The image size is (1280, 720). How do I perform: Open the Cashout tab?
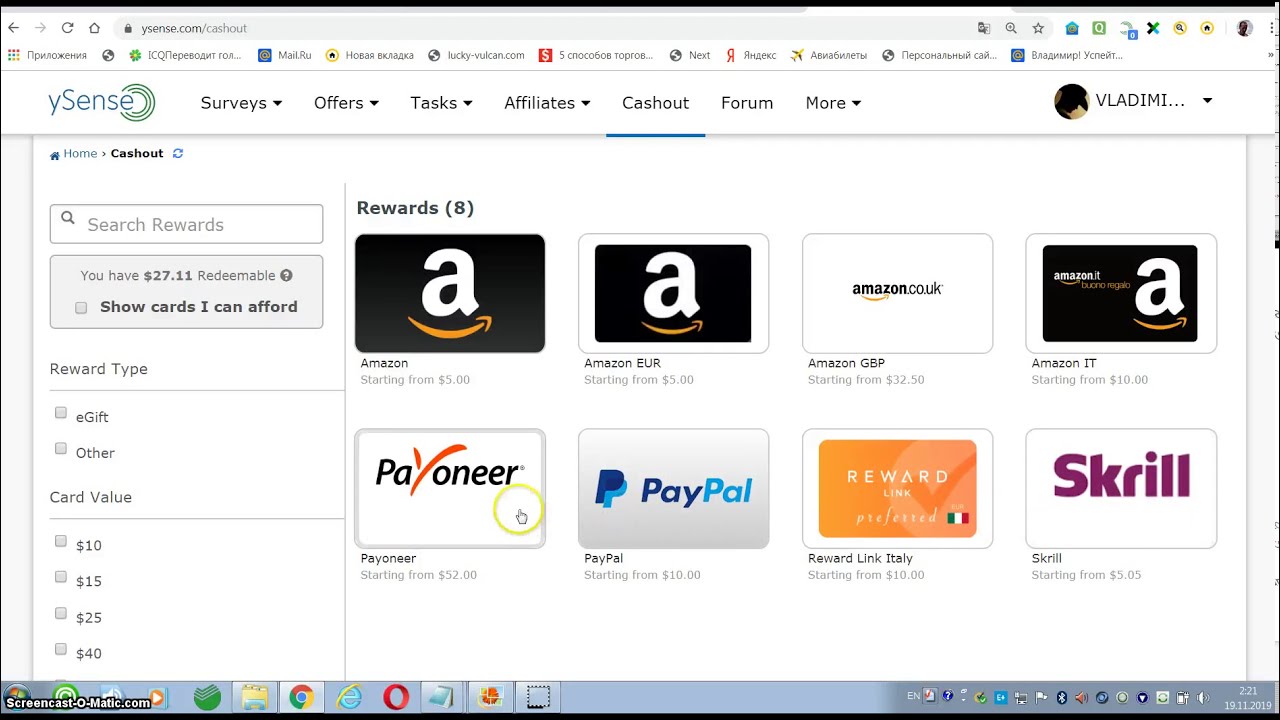click(x=655, y=103)
